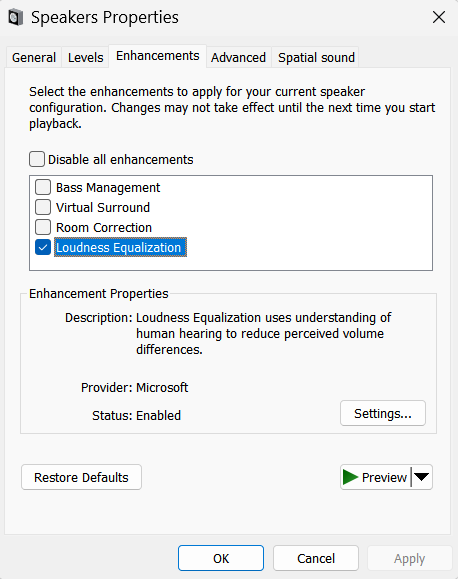This screenshot has width=458, height=579.
Task: Confirm with the OK button
Action: point(221,558)
